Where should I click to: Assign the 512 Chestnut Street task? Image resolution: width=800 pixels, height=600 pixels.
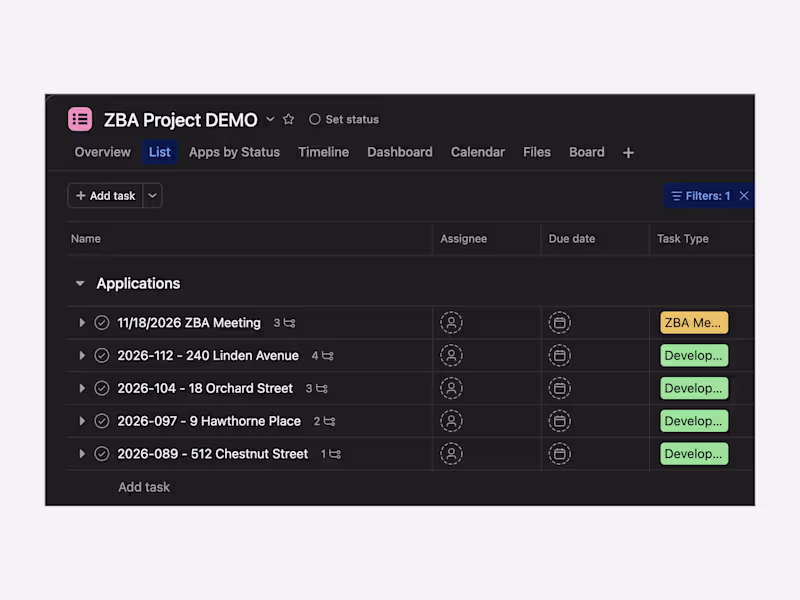[452, 454]
